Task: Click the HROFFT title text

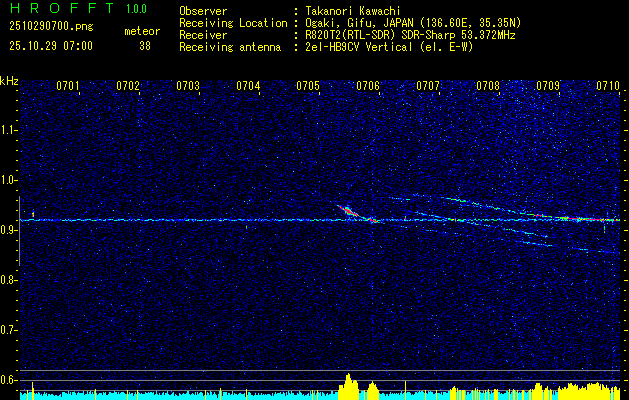Action: 62,8
